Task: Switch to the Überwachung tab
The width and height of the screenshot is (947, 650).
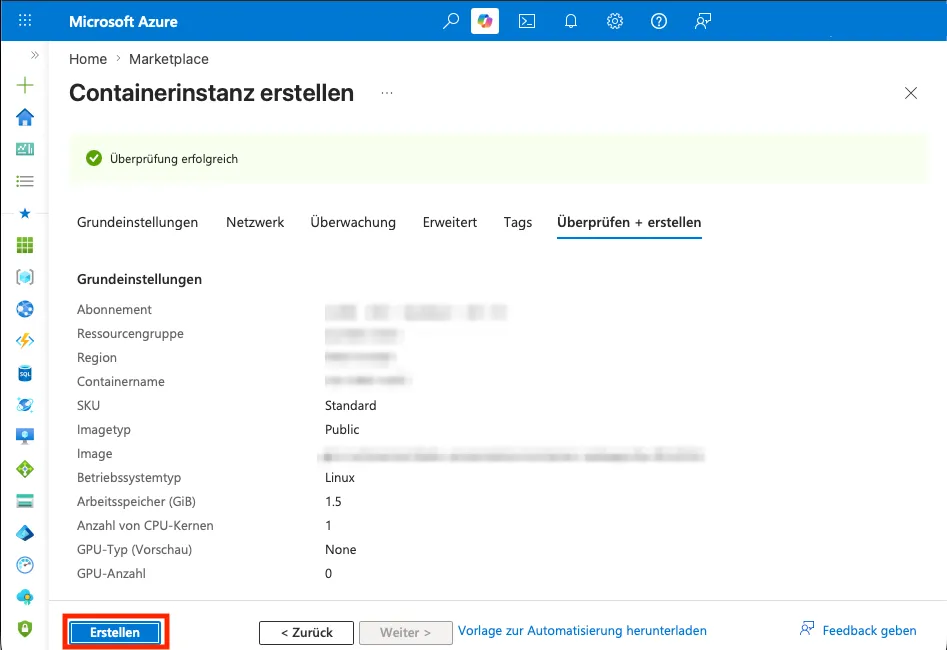Action: (353, 222)
